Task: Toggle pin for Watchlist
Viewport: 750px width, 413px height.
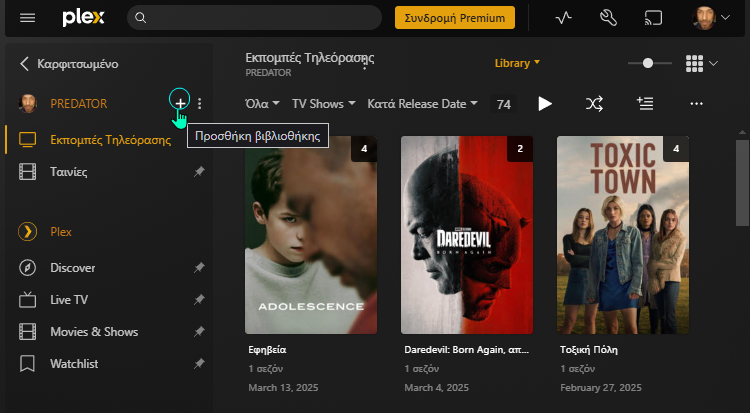Action: point(199,364)
